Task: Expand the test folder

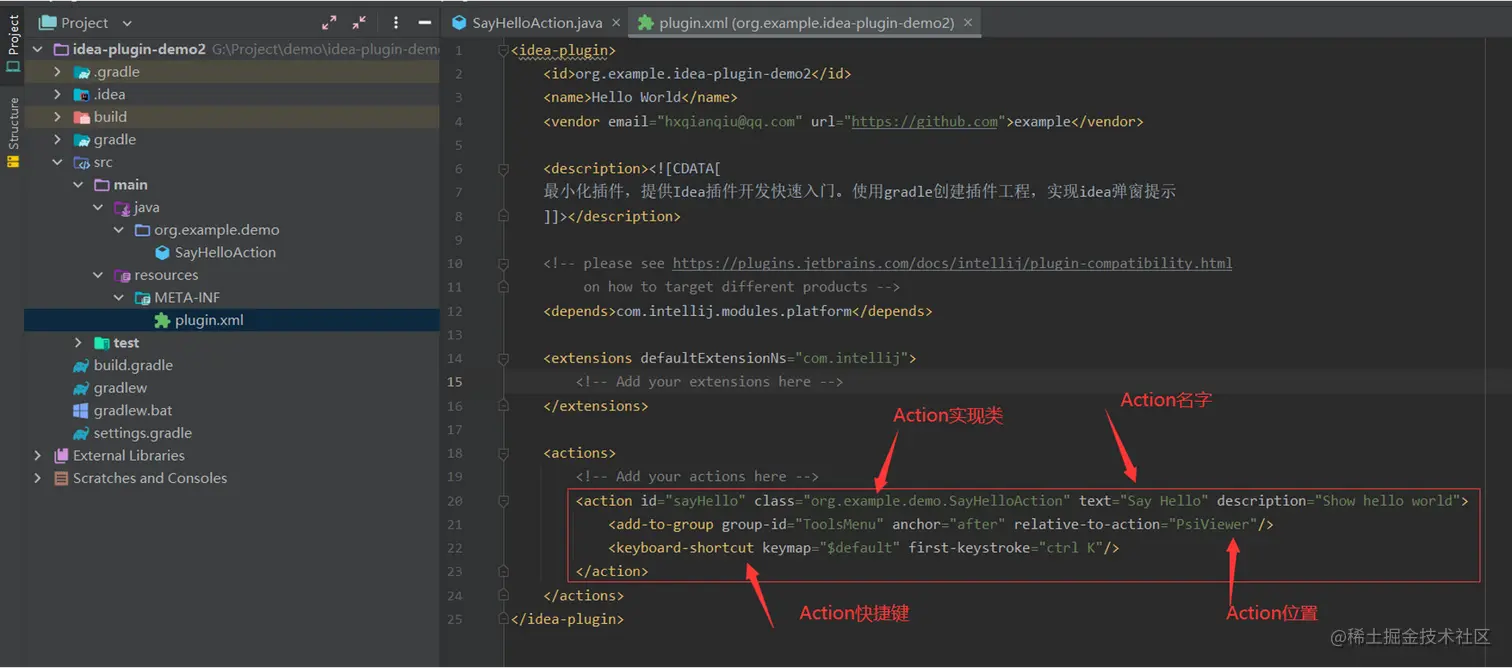Action: click(x=78, y=343)
